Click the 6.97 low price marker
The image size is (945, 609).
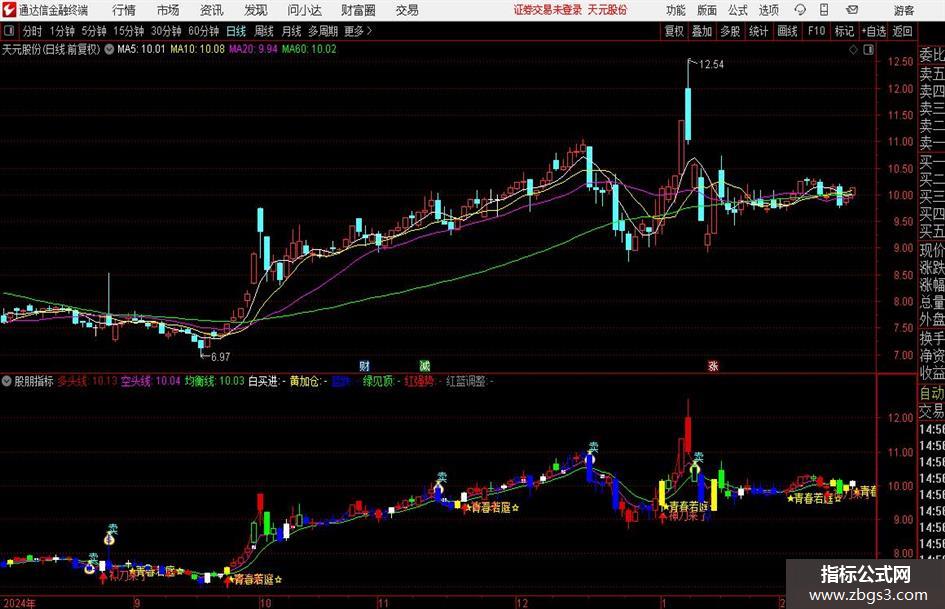[x=221, y=357]
